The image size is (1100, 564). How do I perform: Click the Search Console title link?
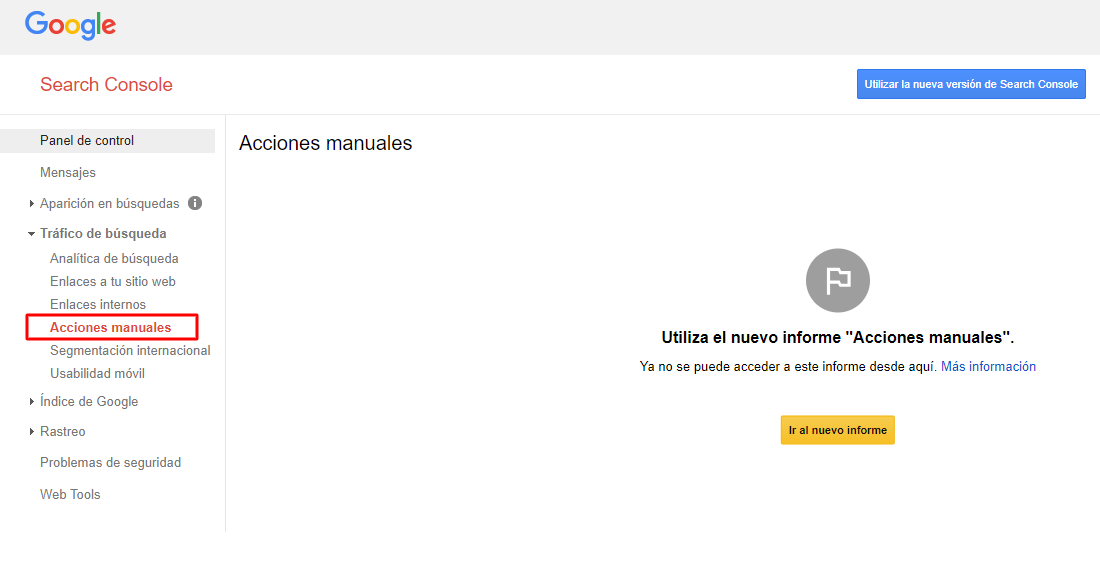pos(106,85)
